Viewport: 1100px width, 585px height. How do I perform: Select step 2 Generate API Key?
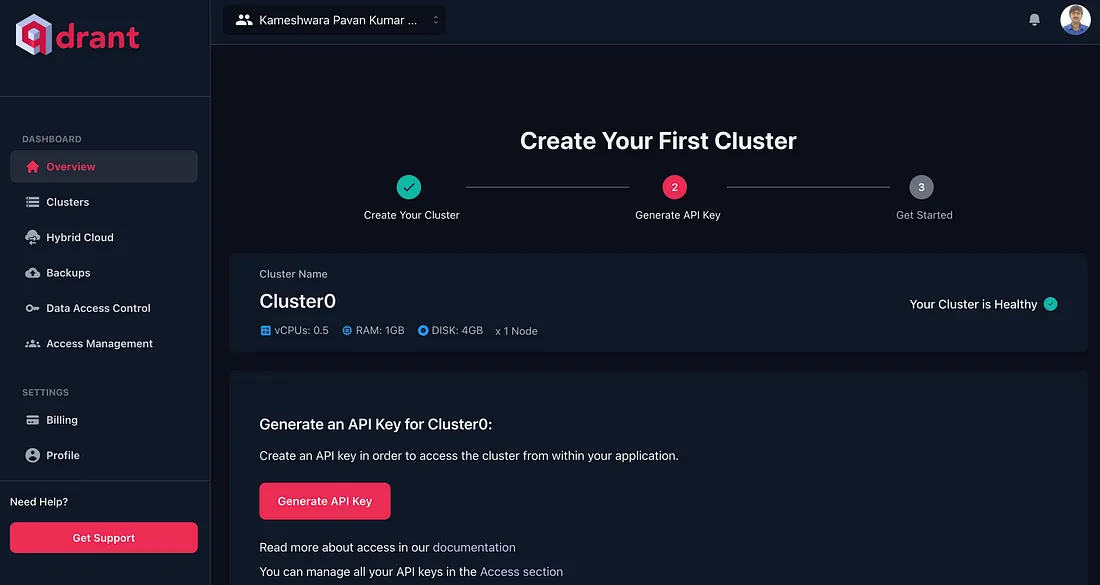pyautogui.click(x=675, y=187)
